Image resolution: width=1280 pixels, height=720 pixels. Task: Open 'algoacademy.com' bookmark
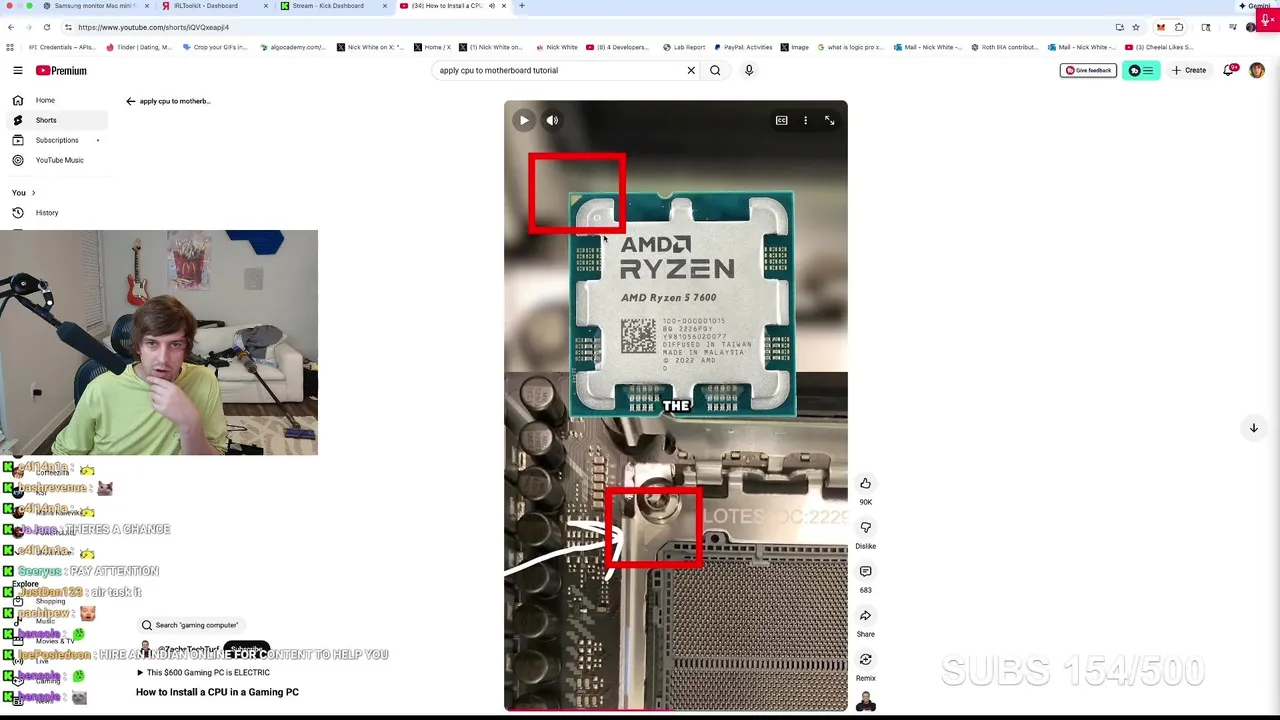292,47
